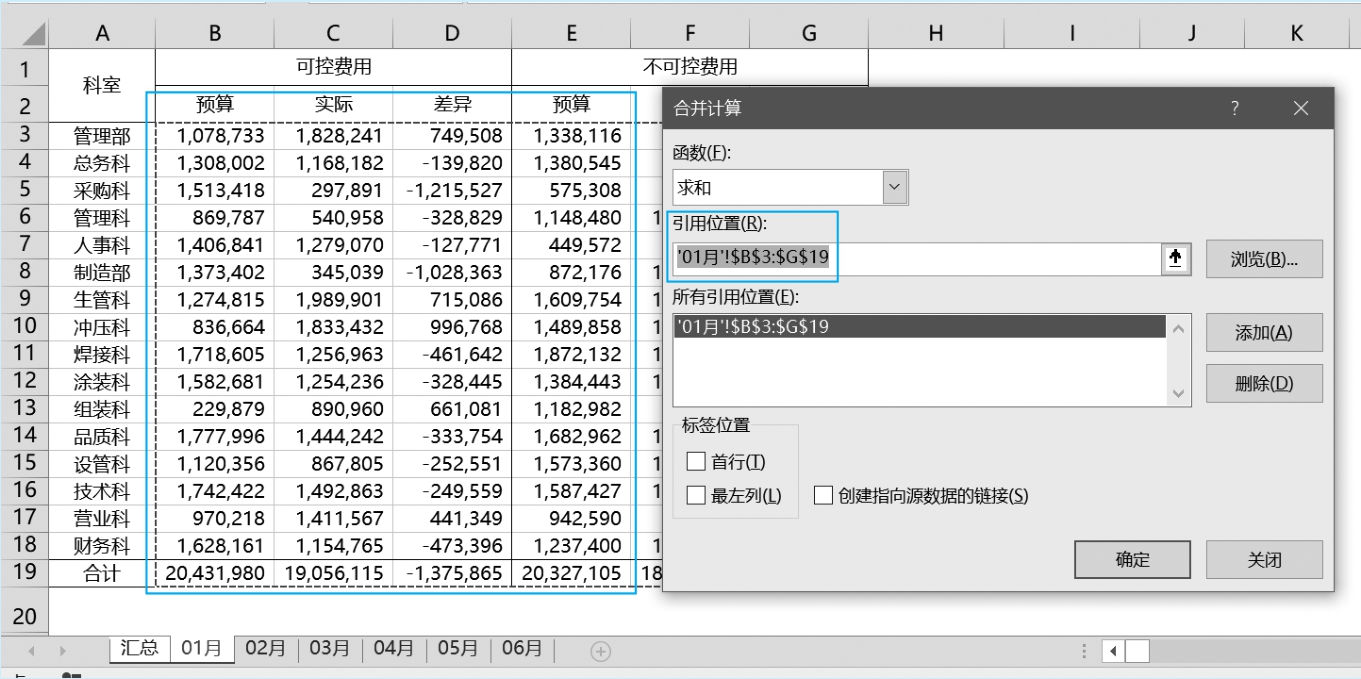The height and width of the screenshot is (679, 1361).
Task: Enable the 首行 checkbox
Action: [696, 461]
